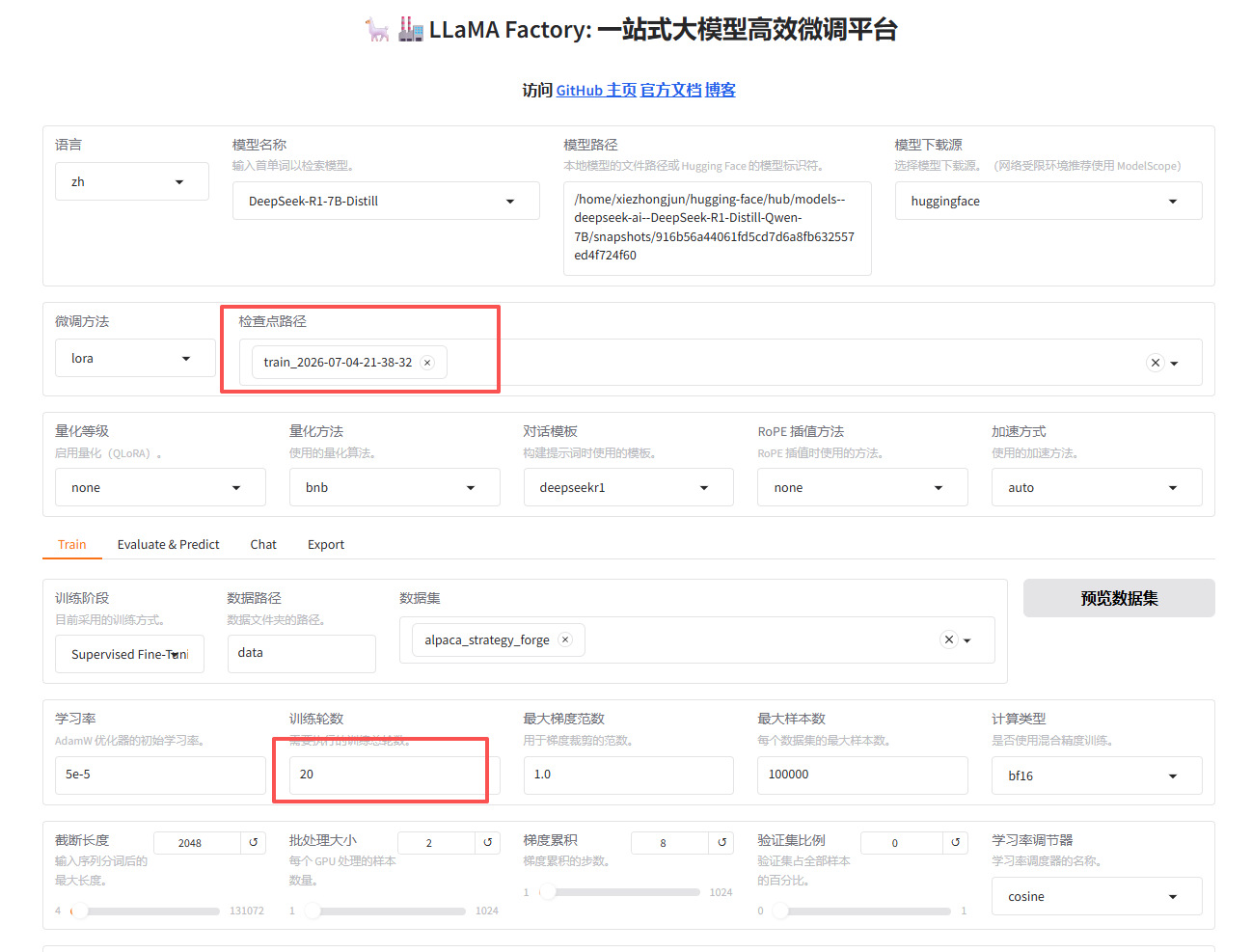This screenshot has height=952, width=1252.
Task: Open the 官方文档 link
Action: click(671, 90)
